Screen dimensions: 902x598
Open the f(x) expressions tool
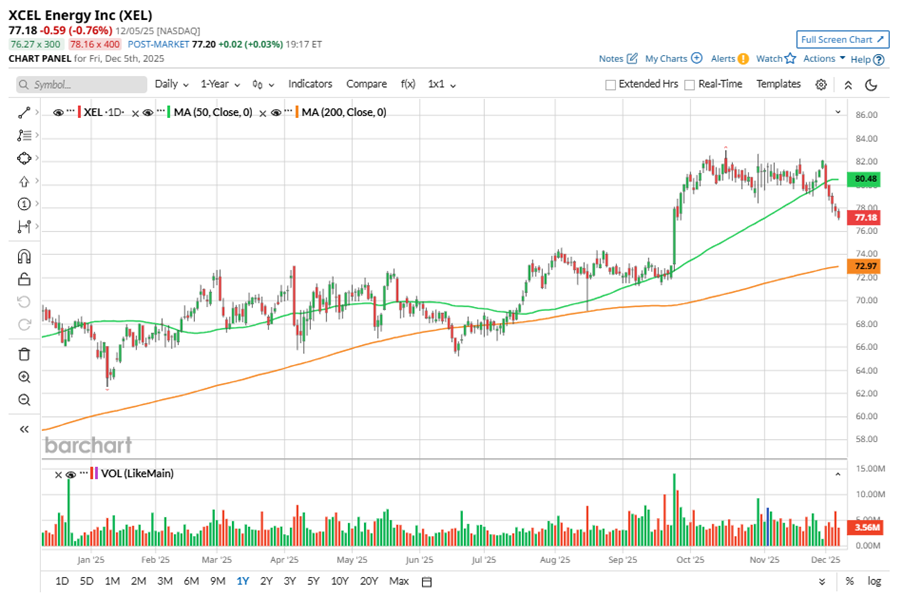click(408, 84)
